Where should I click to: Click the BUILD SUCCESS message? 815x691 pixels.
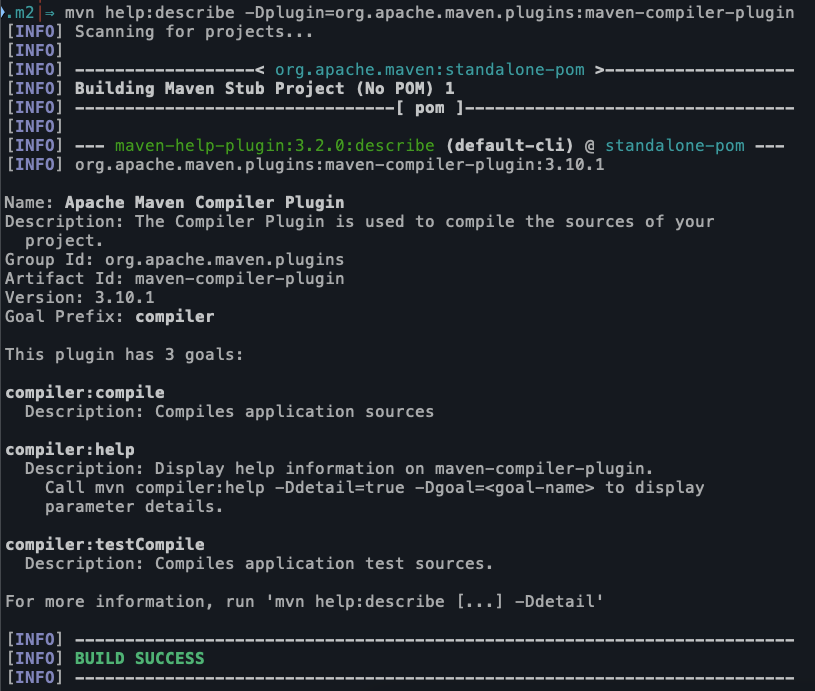tap(140, 658)
